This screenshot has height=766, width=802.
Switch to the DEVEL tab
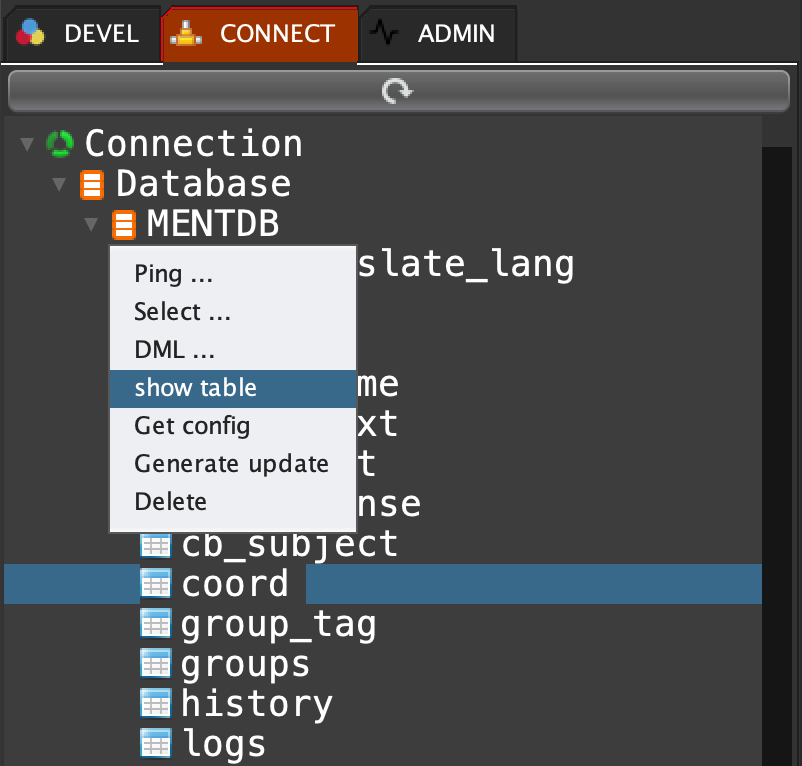click(80, 33)
